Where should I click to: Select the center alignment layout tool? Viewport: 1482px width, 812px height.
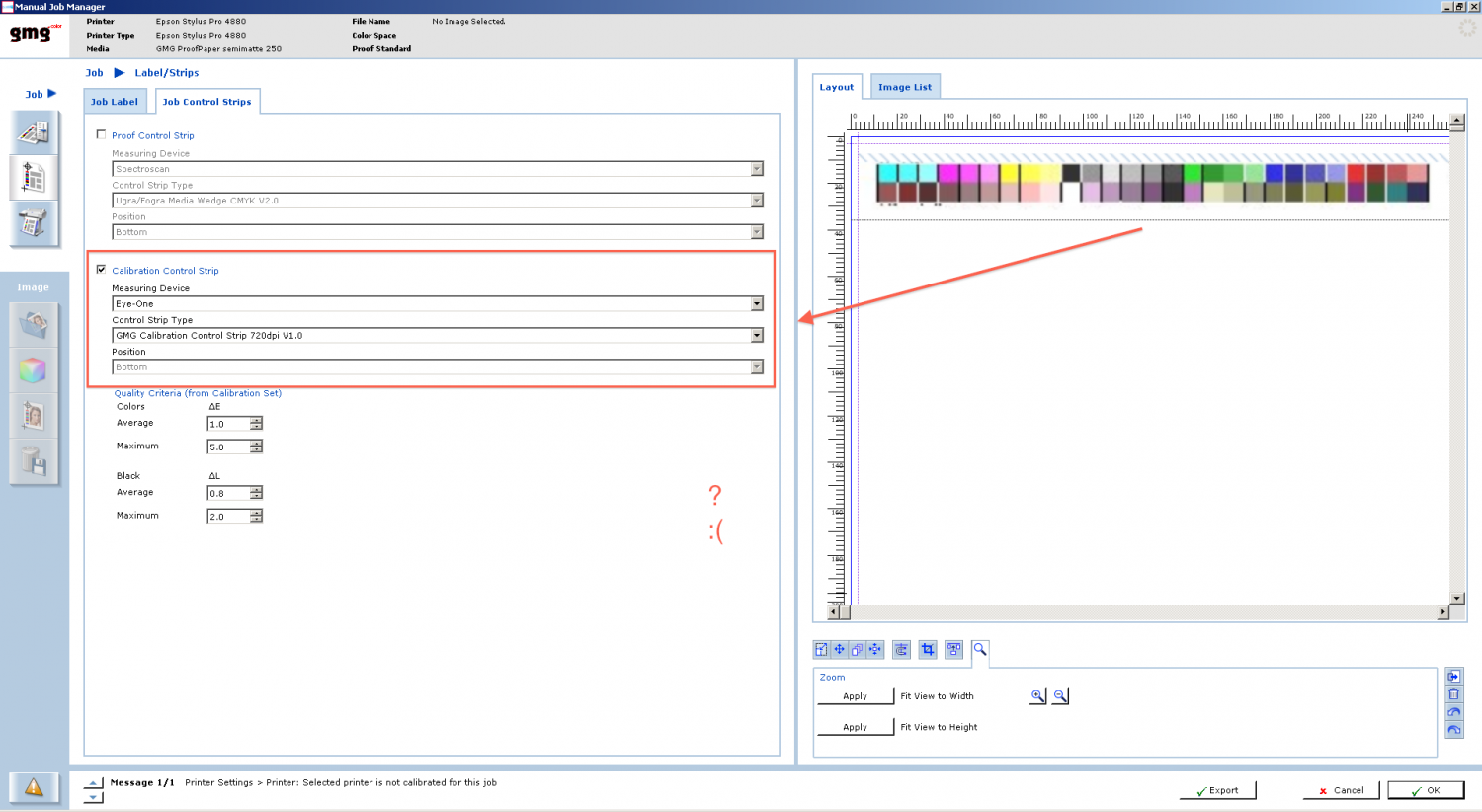(874, 649)
